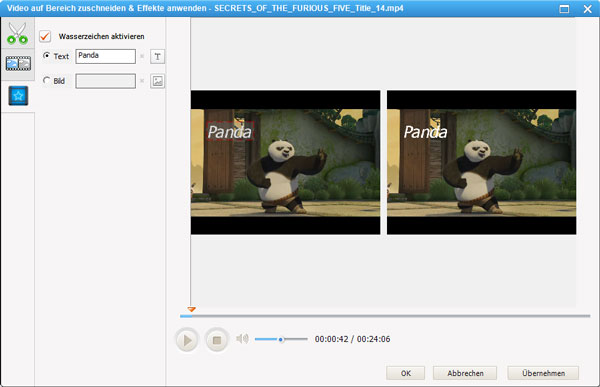
Task: Stop the video playback
Action: (x=217, y=340)
